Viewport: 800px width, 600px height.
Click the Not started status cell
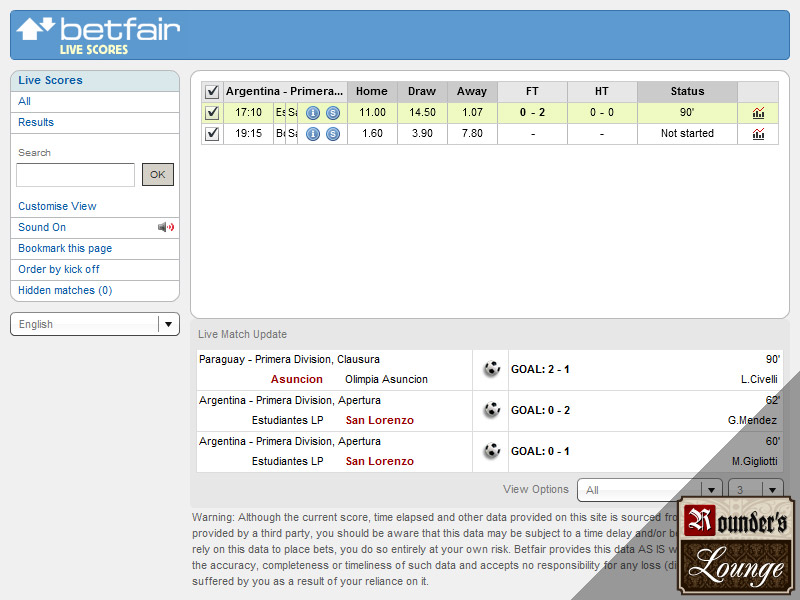point(687,134)
